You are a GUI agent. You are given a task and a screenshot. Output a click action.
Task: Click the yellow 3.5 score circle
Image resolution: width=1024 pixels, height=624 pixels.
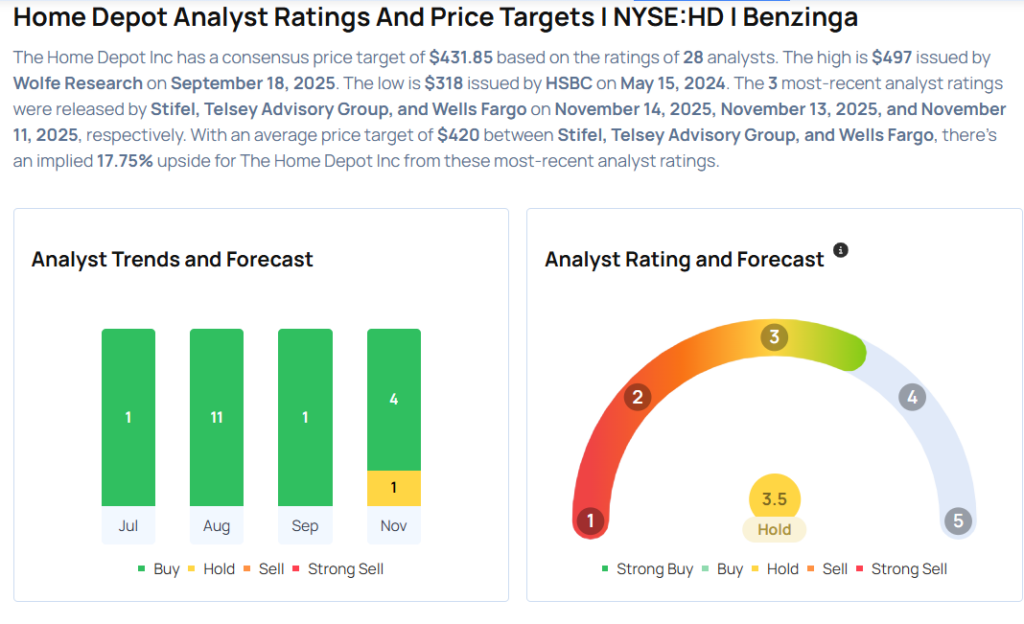[x=774, y=499]
